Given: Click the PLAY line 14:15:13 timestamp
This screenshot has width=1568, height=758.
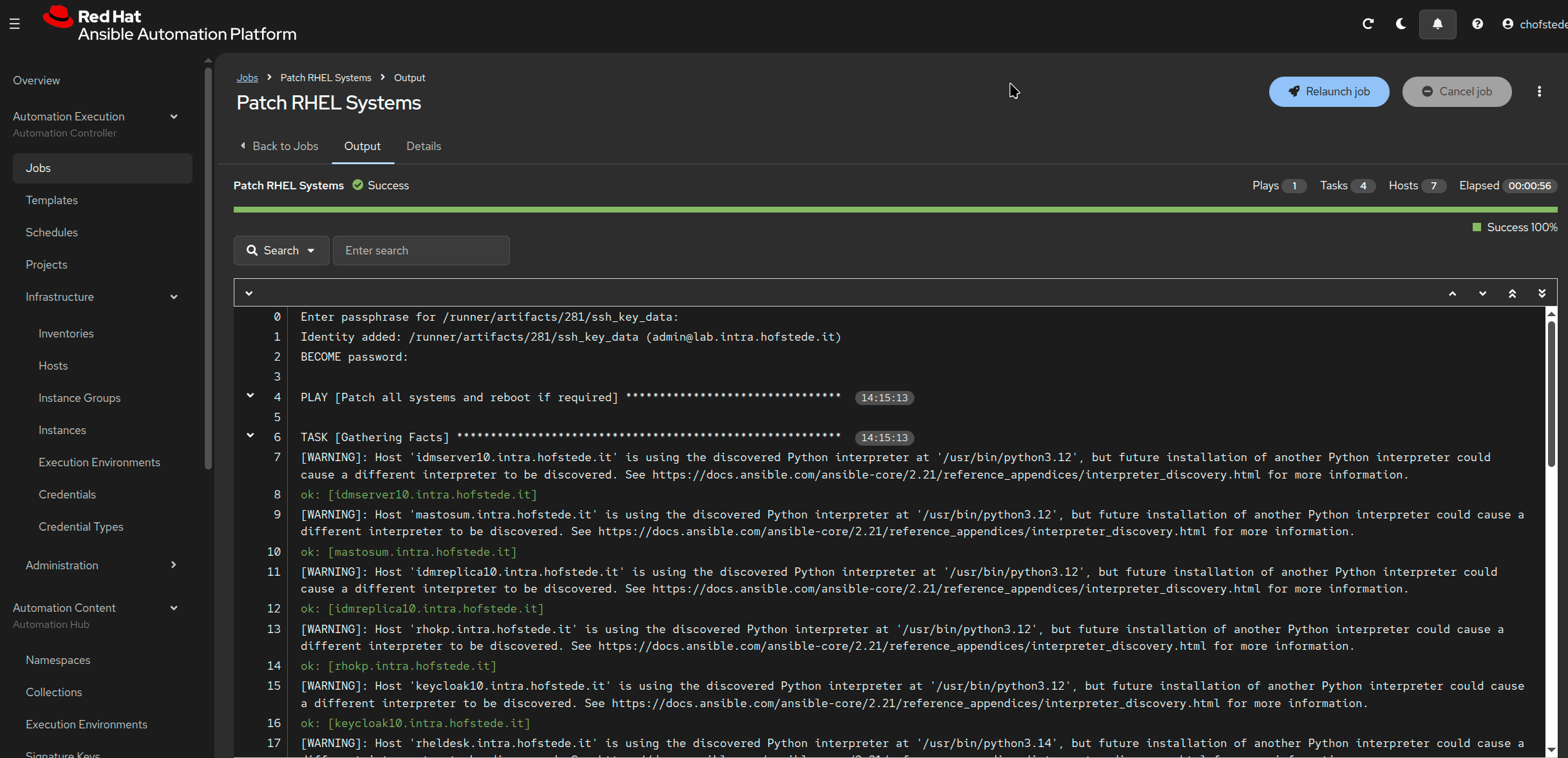Looking at the screenshot, I should [x=884, y=398].
